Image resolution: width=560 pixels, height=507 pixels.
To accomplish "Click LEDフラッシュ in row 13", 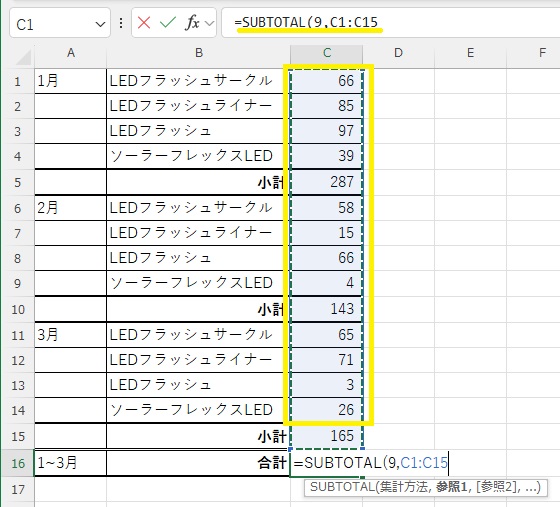I will [x=160, y=385].
